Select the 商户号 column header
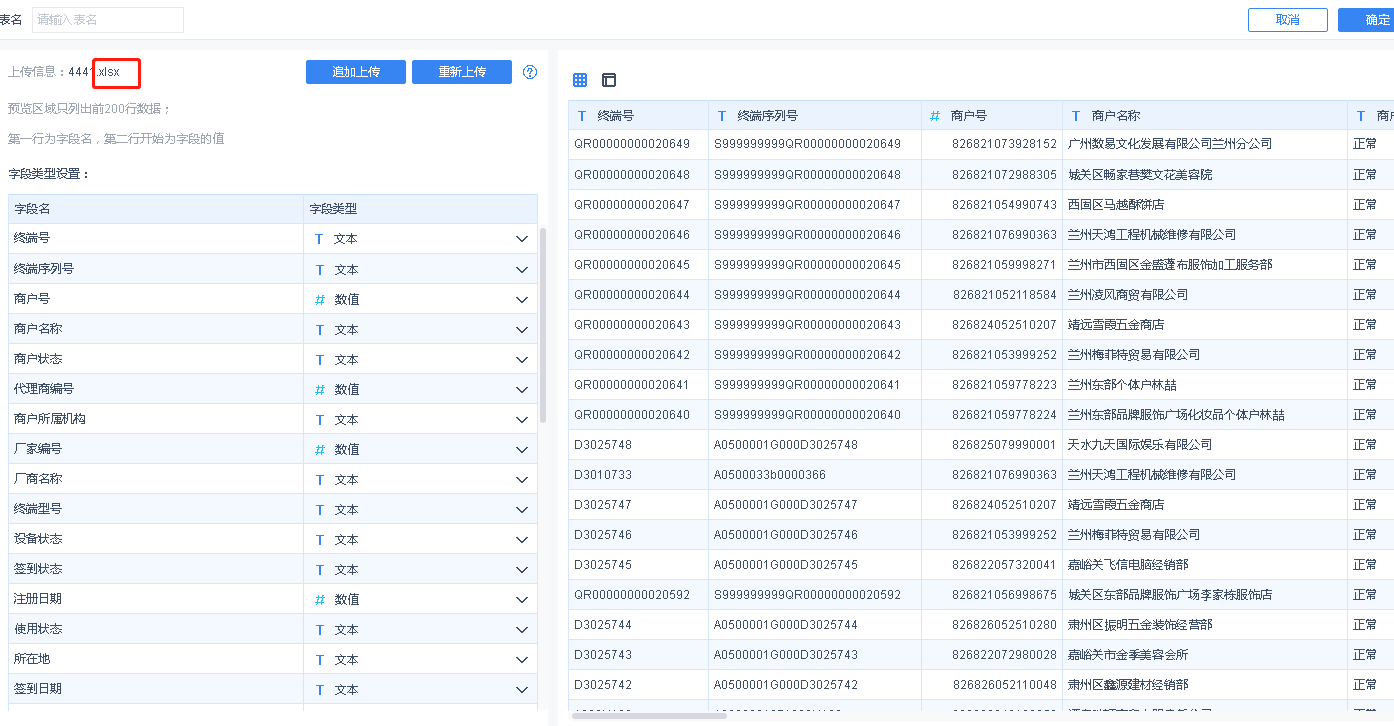 (991, 115)
